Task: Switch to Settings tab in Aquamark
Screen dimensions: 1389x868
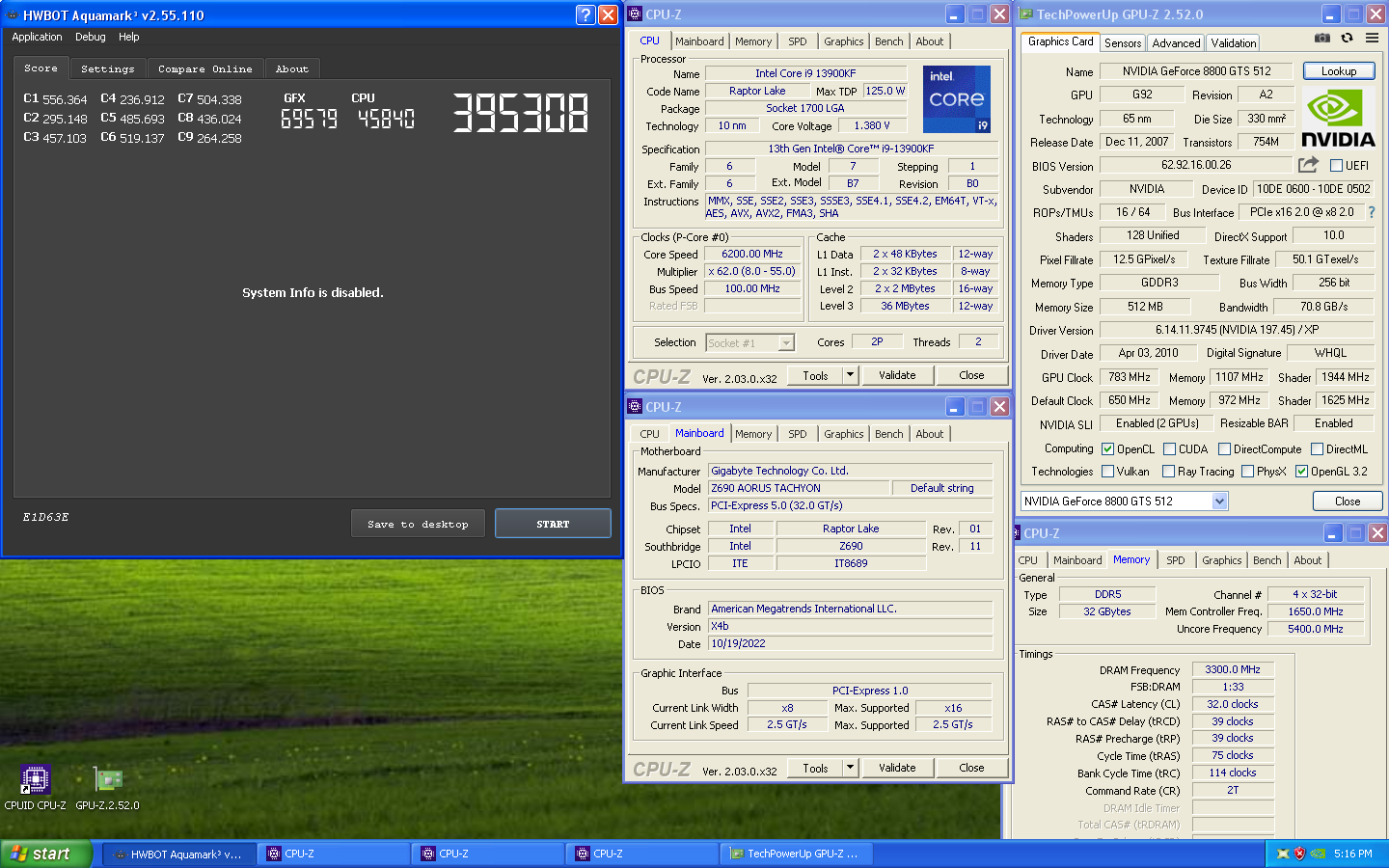Action: pos(108,69)
